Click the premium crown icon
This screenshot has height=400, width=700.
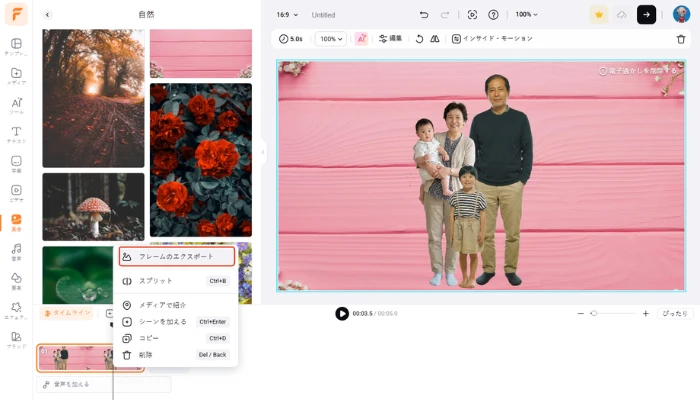point(599,15)
